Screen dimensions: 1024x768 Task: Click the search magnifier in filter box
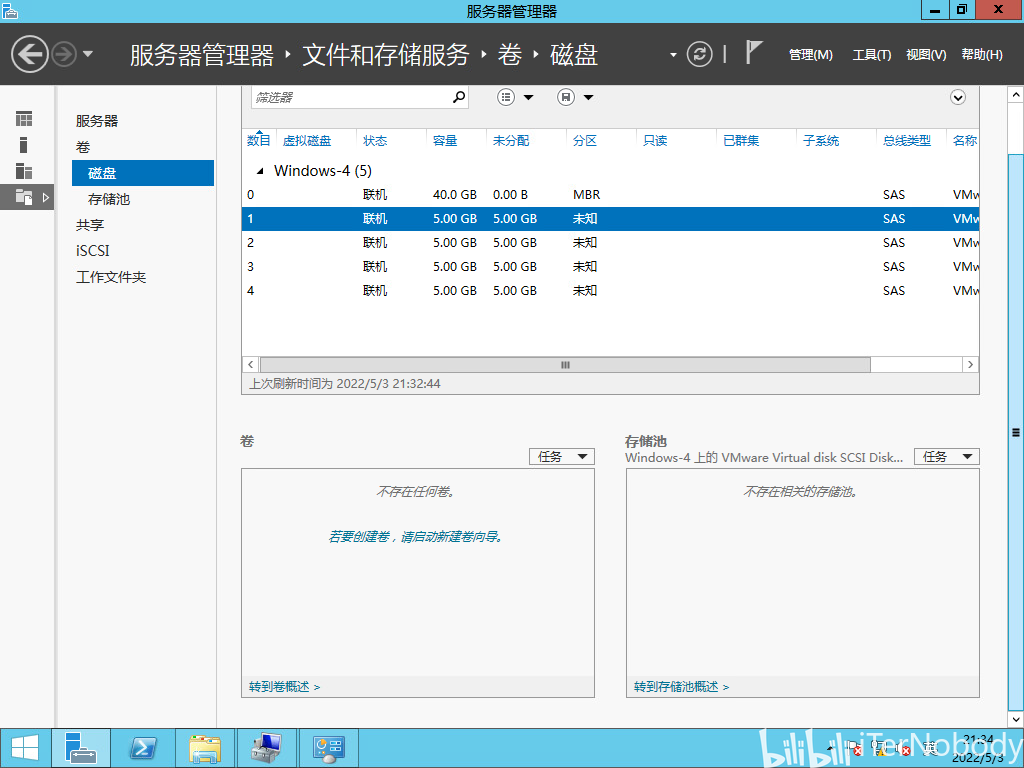point(459,97)
